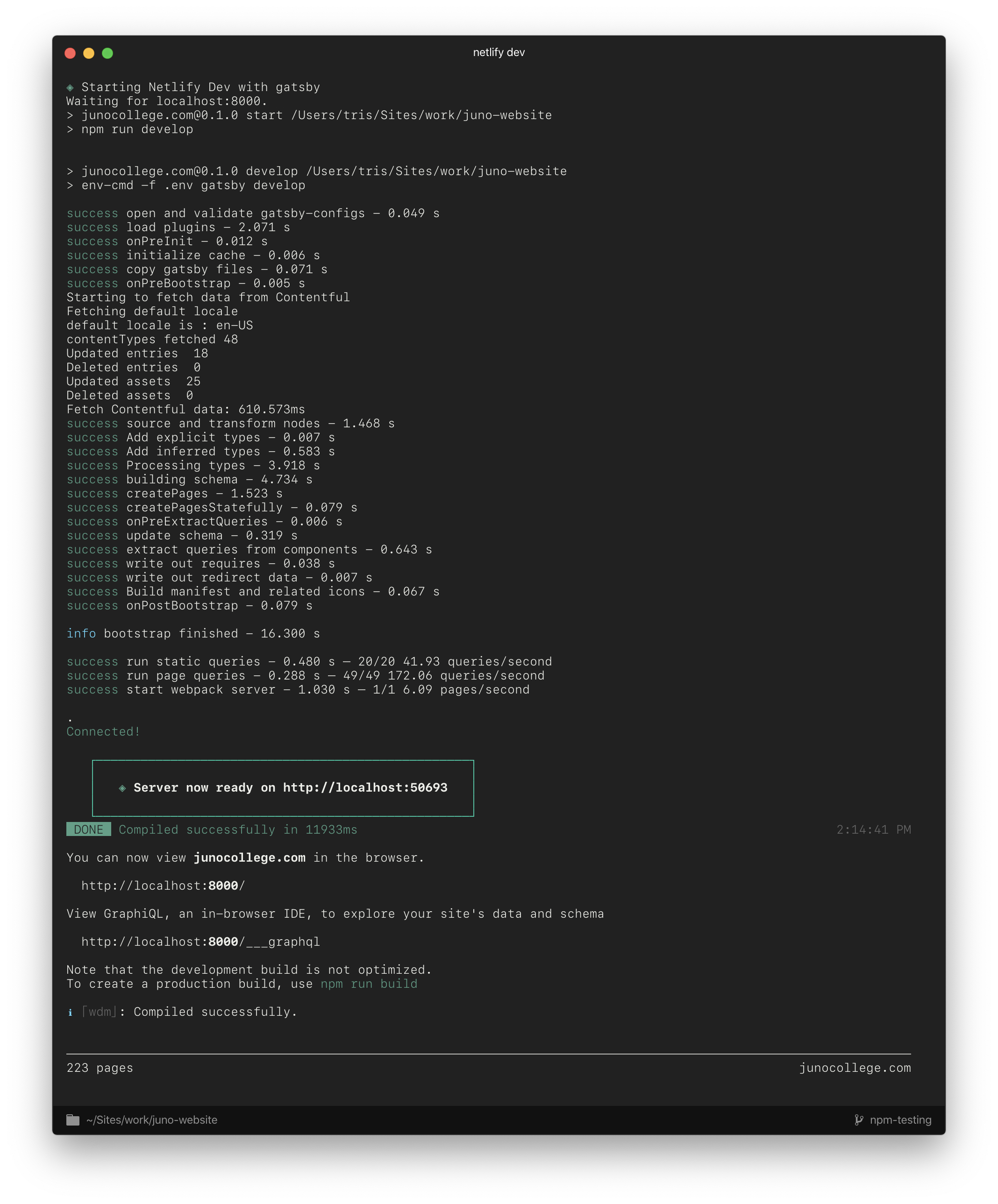
Task: Click the 2:14:41 PM timestamp
Action: click(874, 829)
